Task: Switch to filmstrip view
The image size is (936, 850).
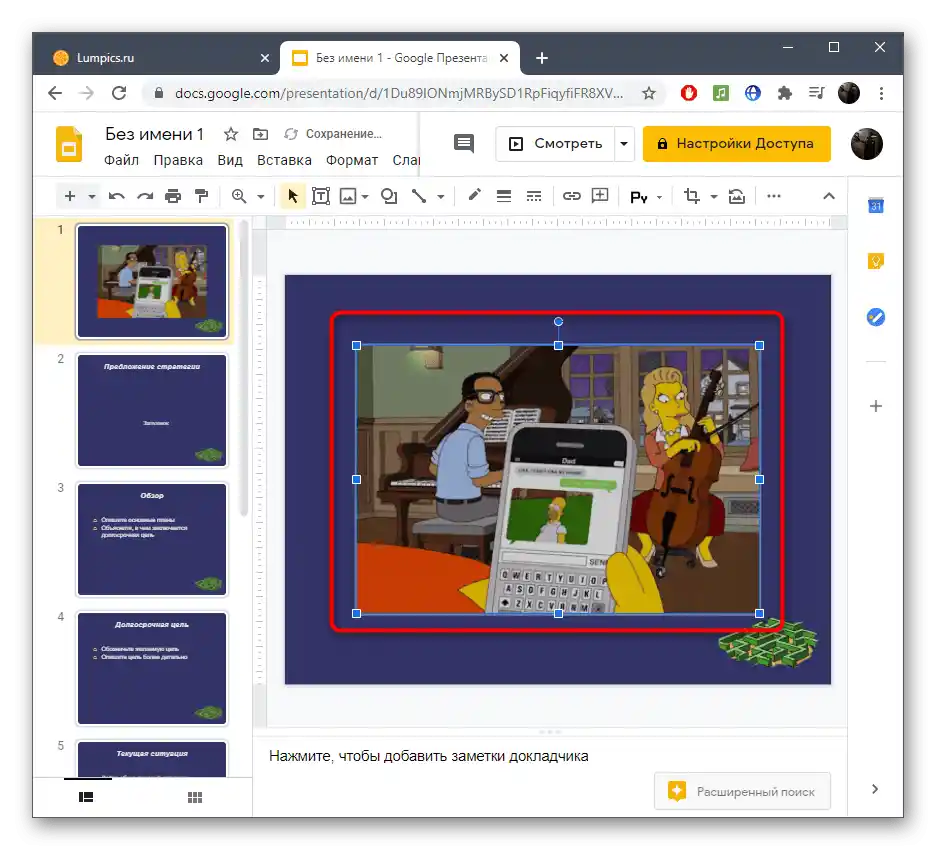Action: pos(87,797)
